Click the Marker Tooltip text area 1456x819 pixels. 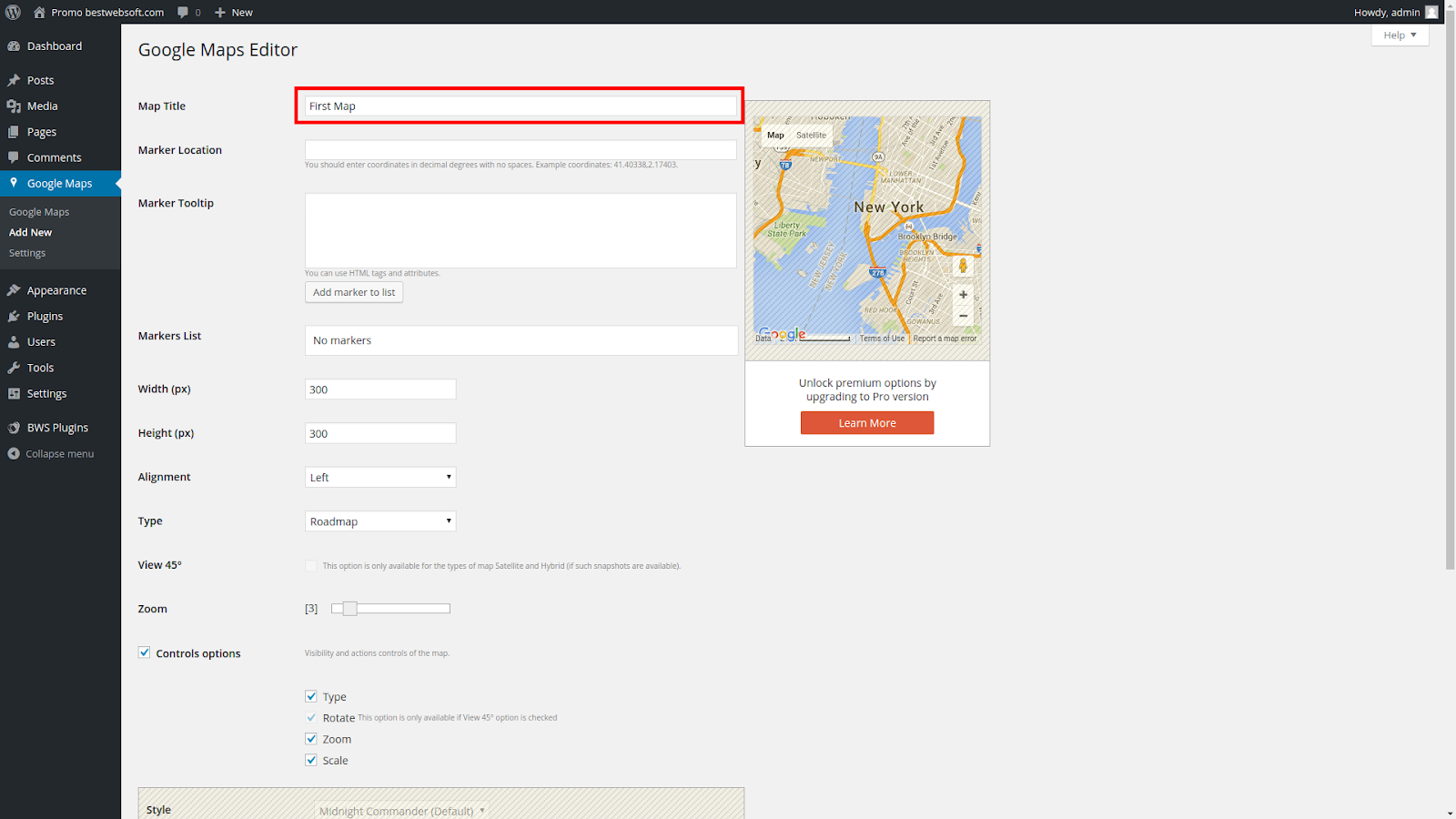point(521,230)
